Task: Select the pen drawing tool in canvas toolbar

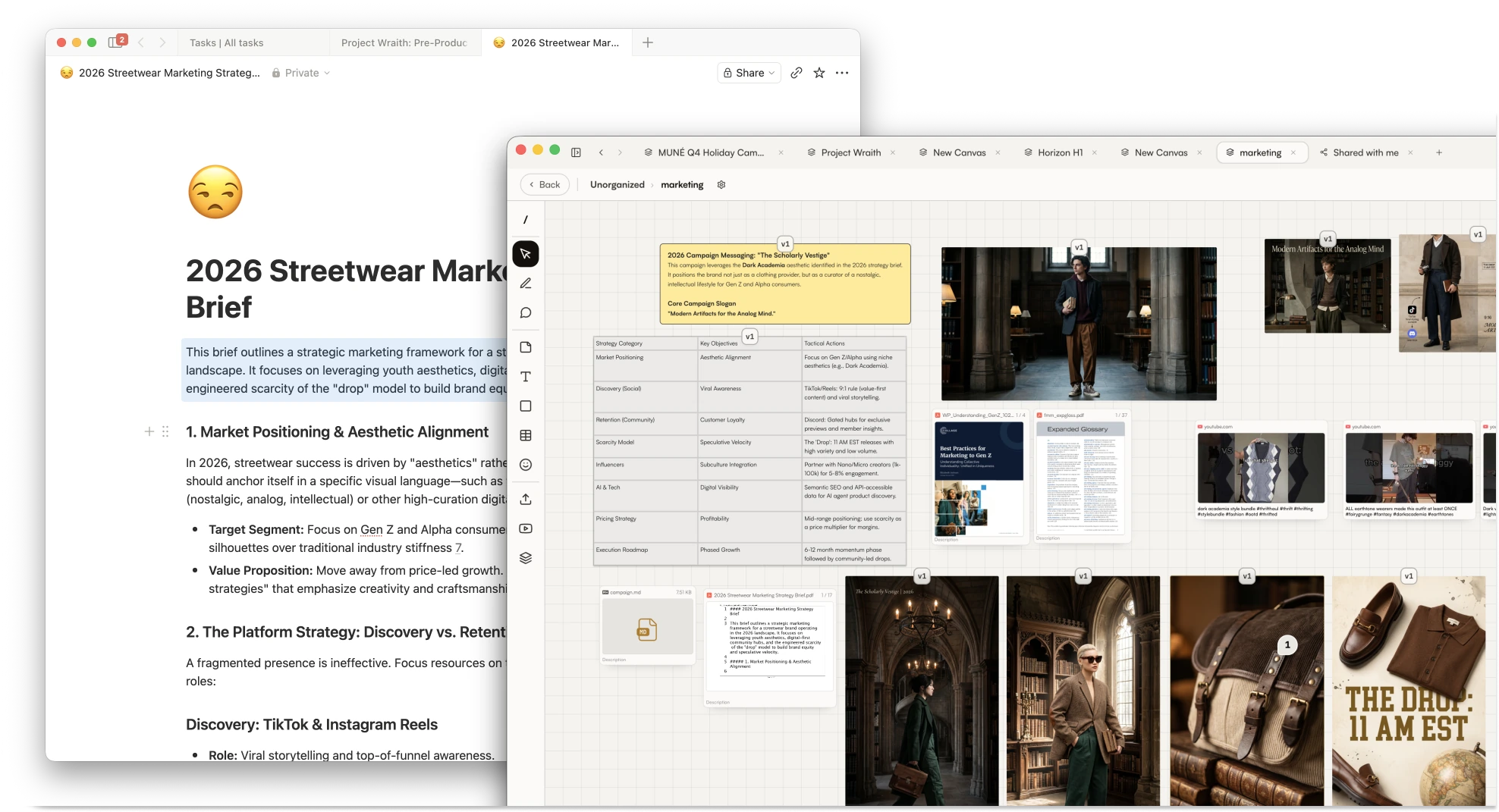Action: (x=526, y=284)
